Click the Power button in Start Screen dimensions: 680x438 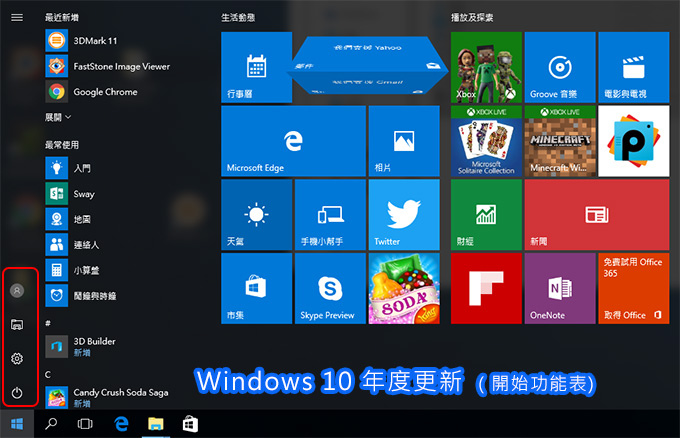17,393
